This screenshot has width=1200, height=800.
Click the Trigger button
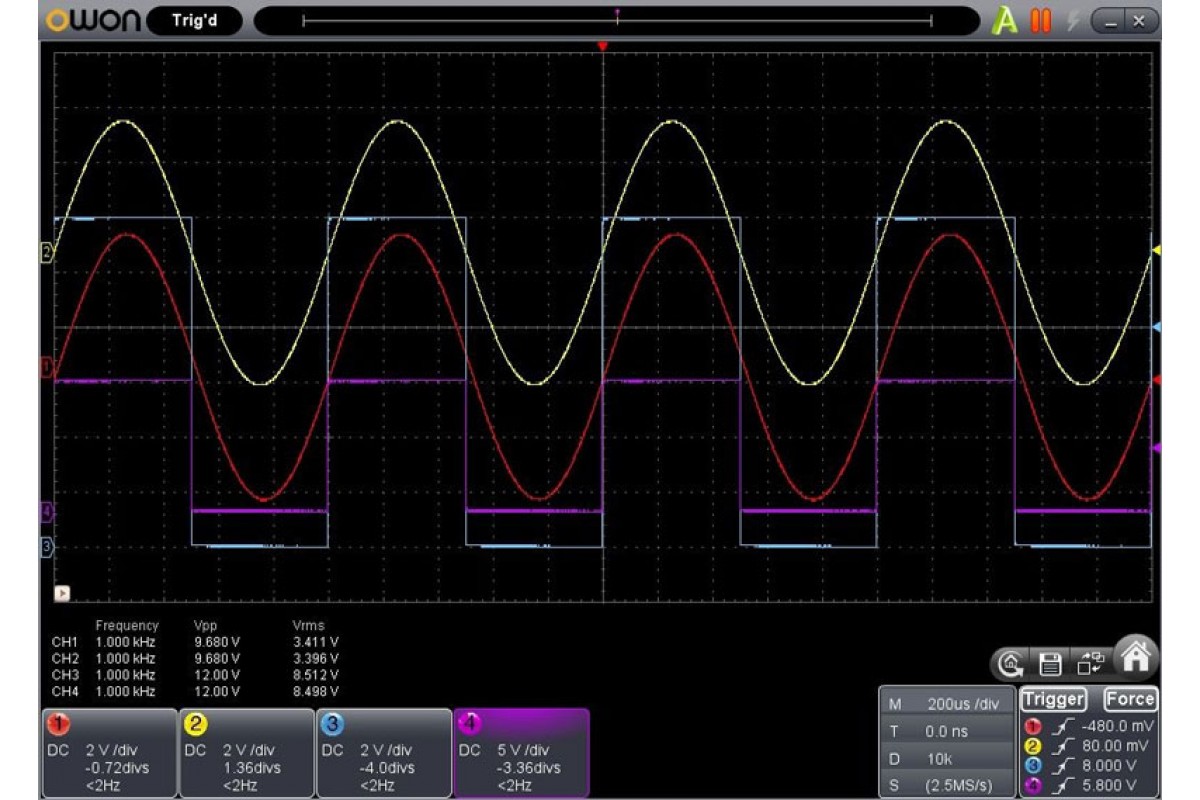(1053, 700)
